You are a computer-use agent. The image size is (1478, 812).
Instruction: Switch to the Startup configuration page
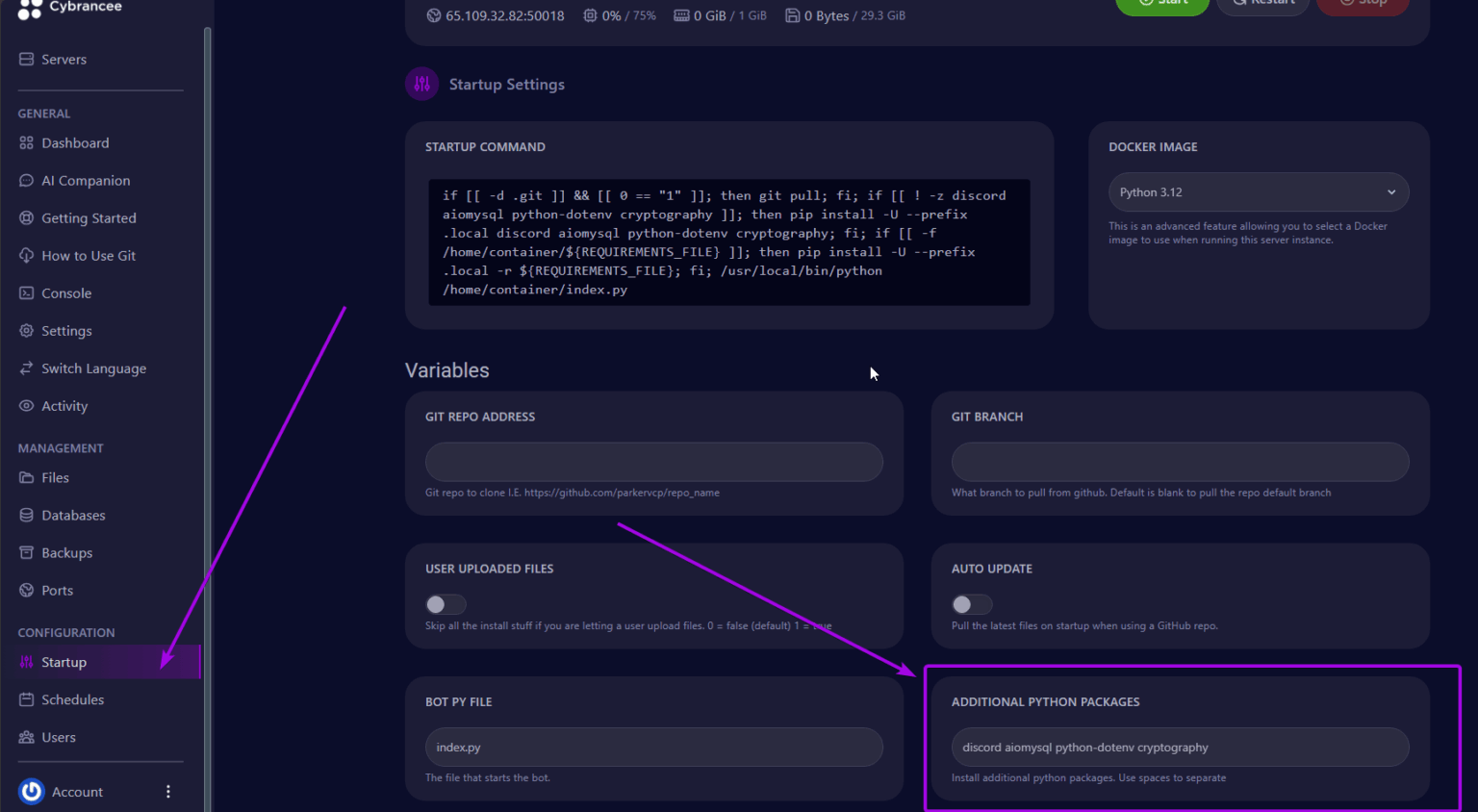pos(64,662)
